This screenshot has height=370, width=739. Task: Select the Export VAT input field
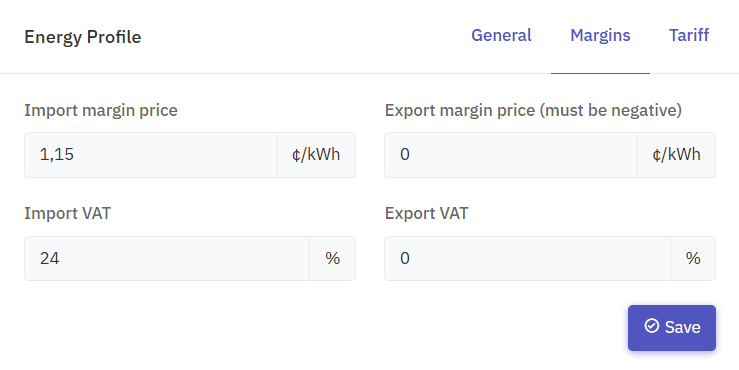point(527,258)
